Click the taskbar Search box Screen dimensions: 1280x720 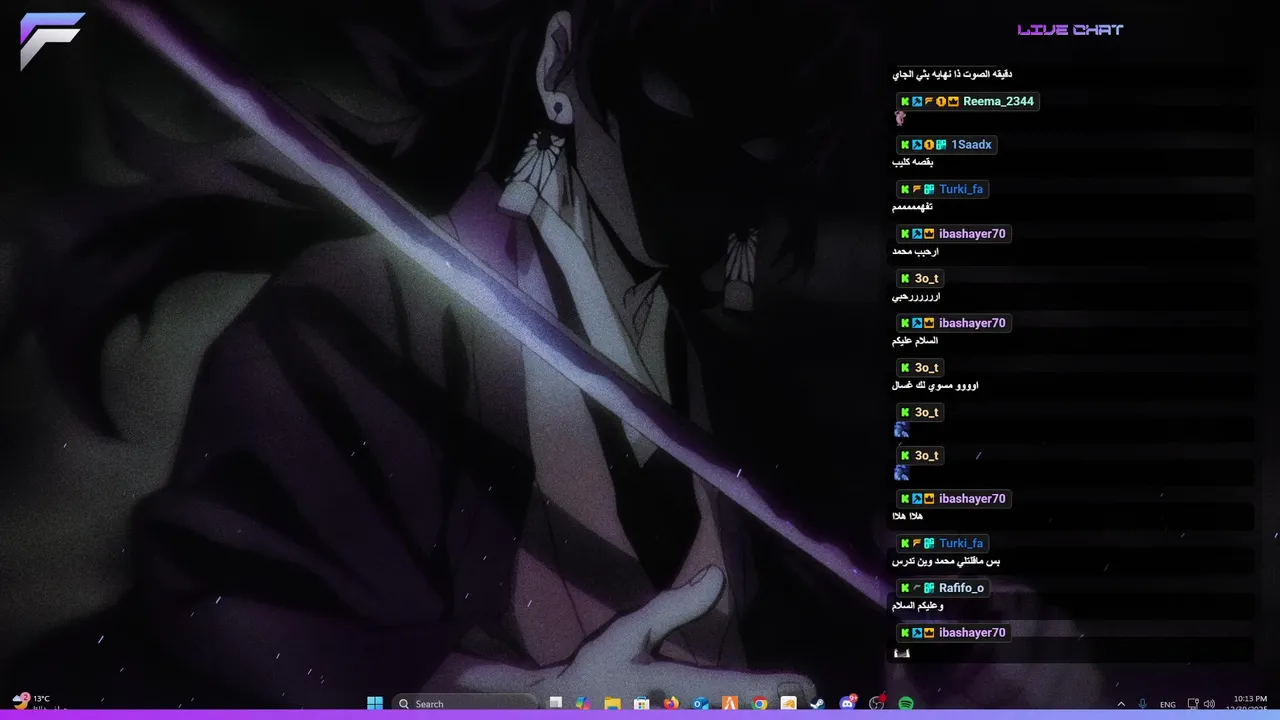(465, 703)
